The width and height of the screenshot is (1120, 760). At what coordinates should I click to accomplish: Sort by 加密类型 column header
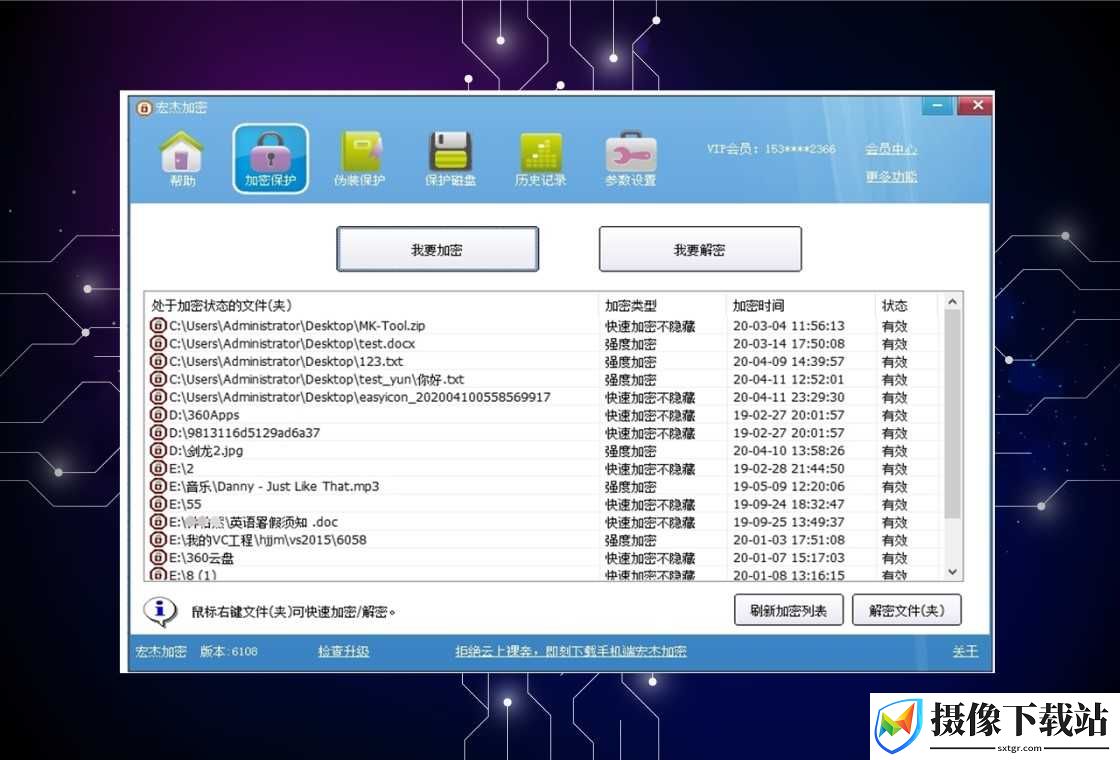662,306
